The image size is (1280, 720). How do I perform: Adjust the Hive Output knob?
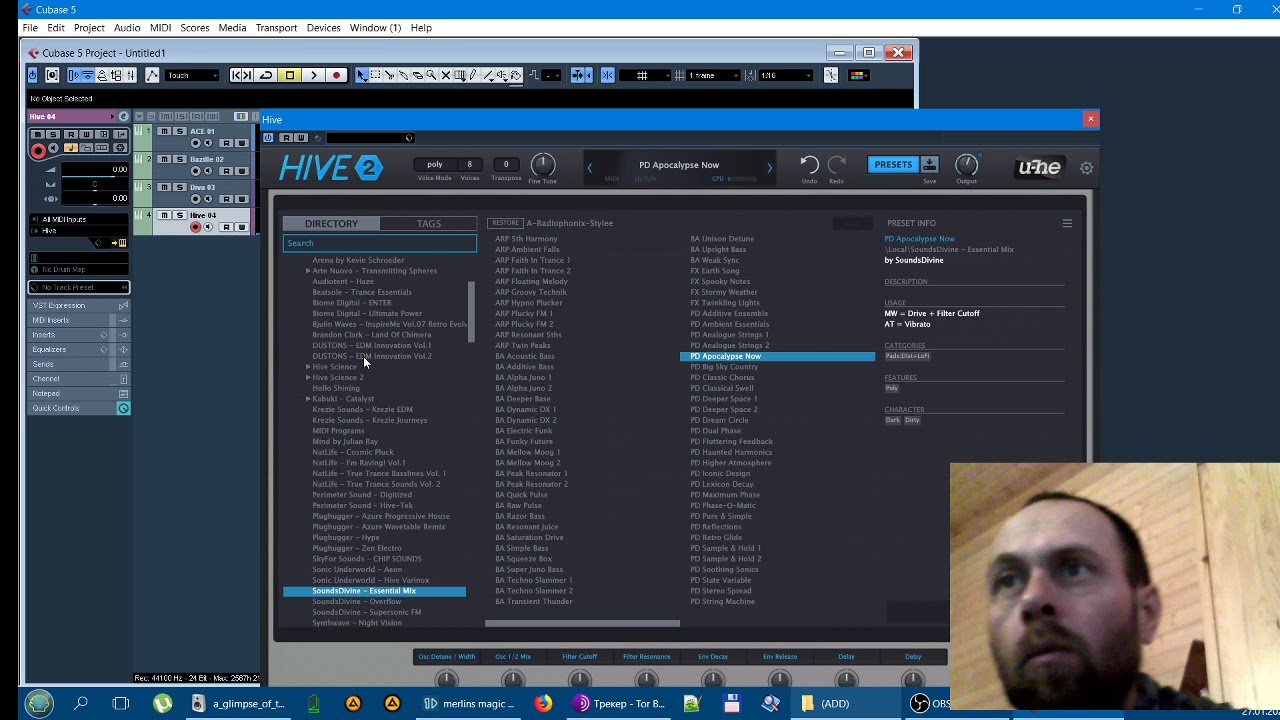pyautogui.click(x=966, y=164)
